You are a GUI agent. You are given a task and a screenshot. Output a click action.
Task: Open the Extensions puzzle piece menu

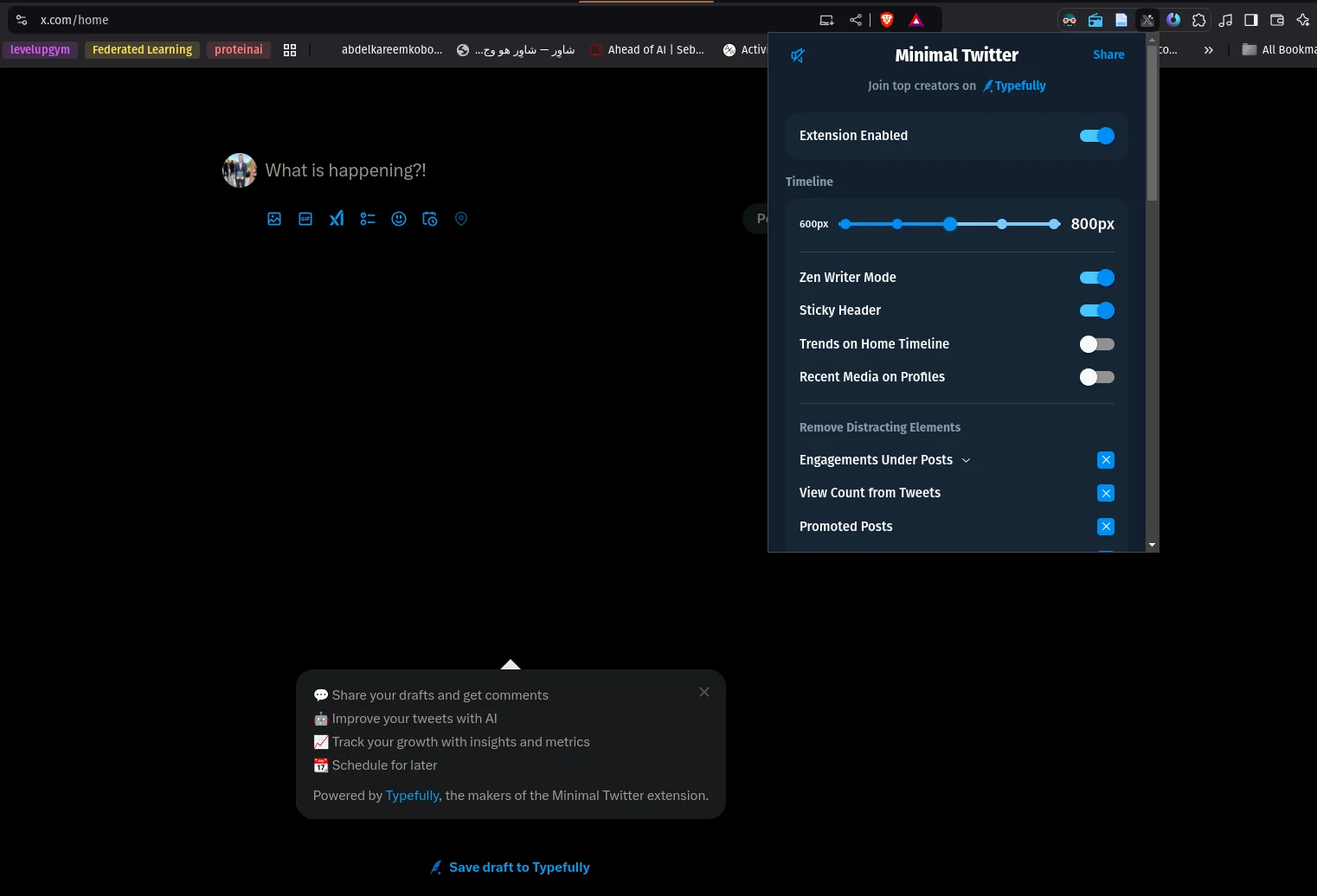pyautogui.click(x=1199, y=20)
